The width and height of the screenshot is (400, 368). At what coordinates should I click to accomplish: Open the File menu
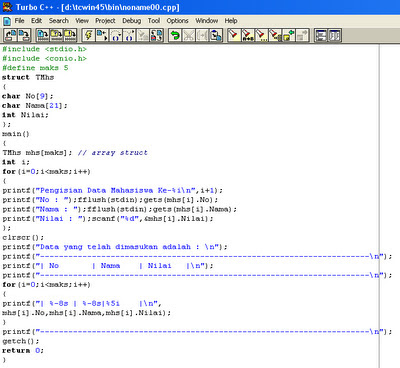pos(19,21)
